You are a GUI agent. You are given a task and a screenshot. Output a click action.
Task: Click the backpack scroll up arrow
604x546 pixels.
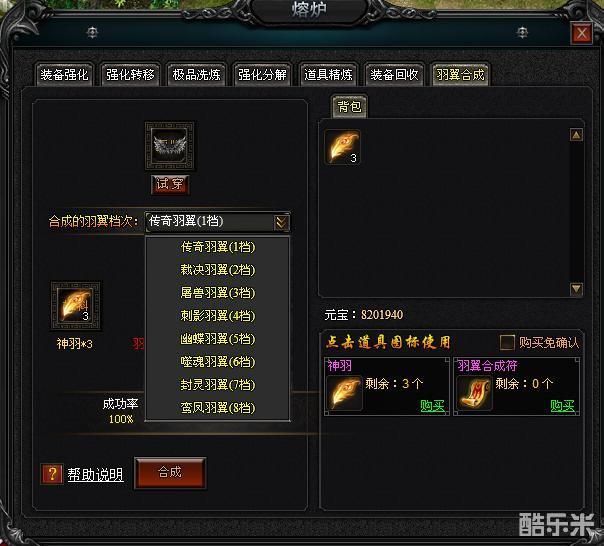[576, 135]
